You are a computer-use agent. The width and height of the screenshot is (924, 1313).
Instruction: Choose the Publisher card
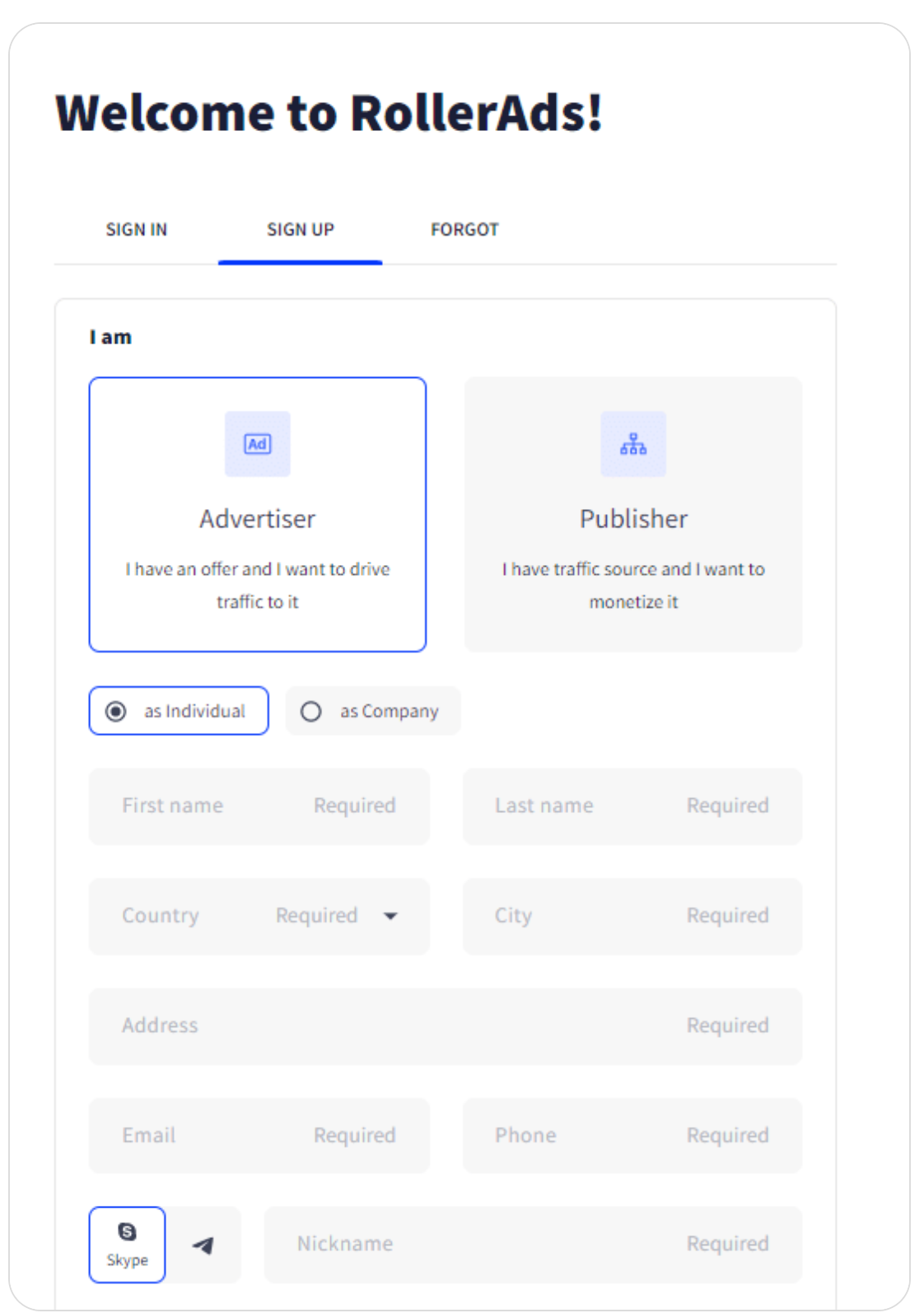coord(633,515)
